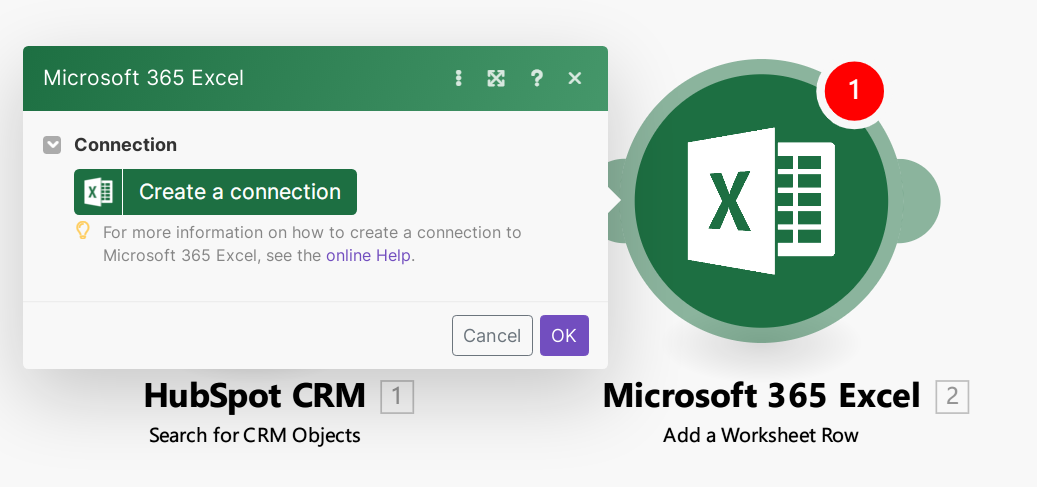Image resolution: width=1037 pixels, height=487 pixels.
Task: Click the HubSpot CRM module label
Action: 255,396
